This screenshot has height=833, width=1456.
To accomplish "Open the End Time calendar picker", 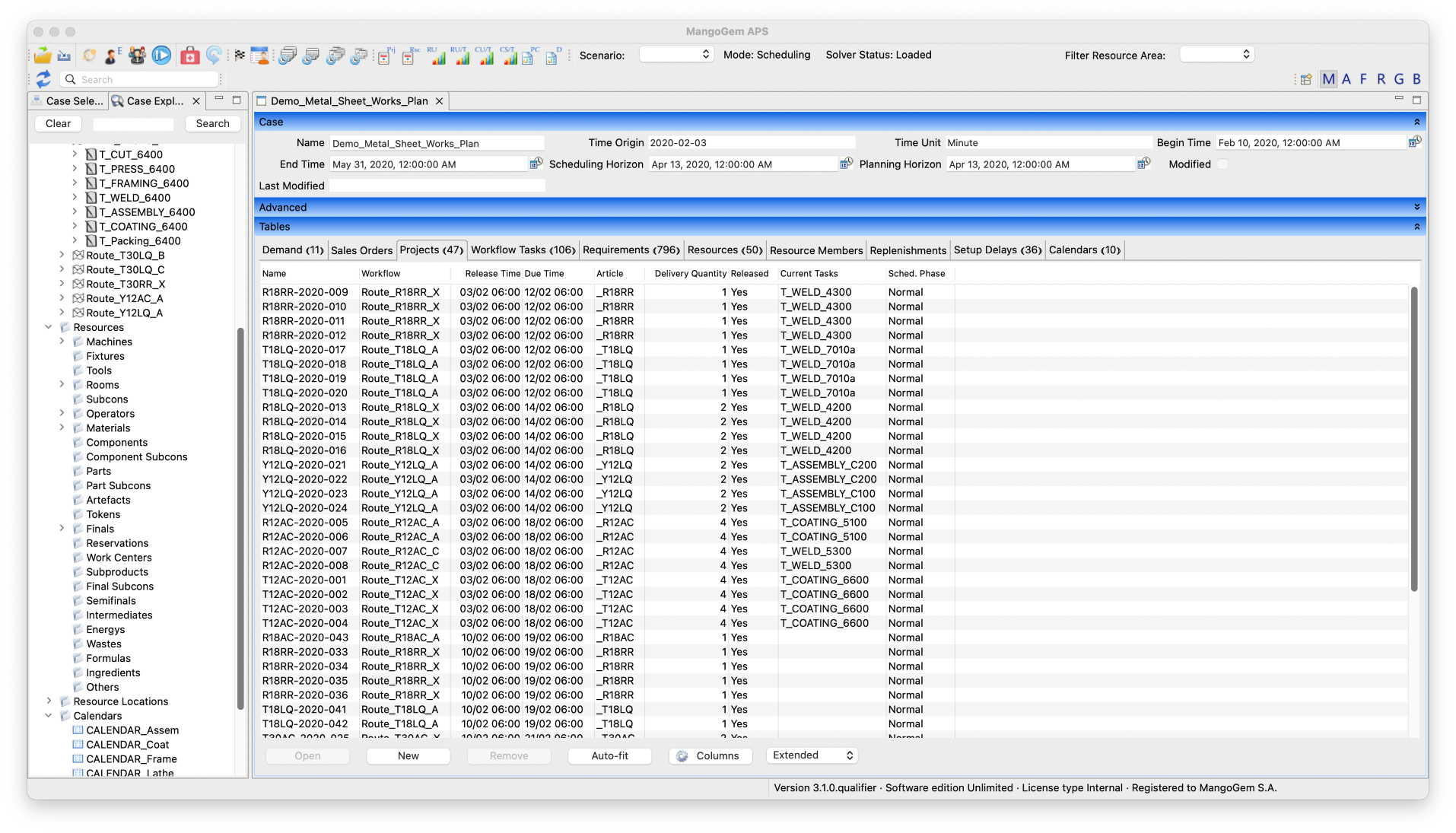I will [x=536, y=164].
